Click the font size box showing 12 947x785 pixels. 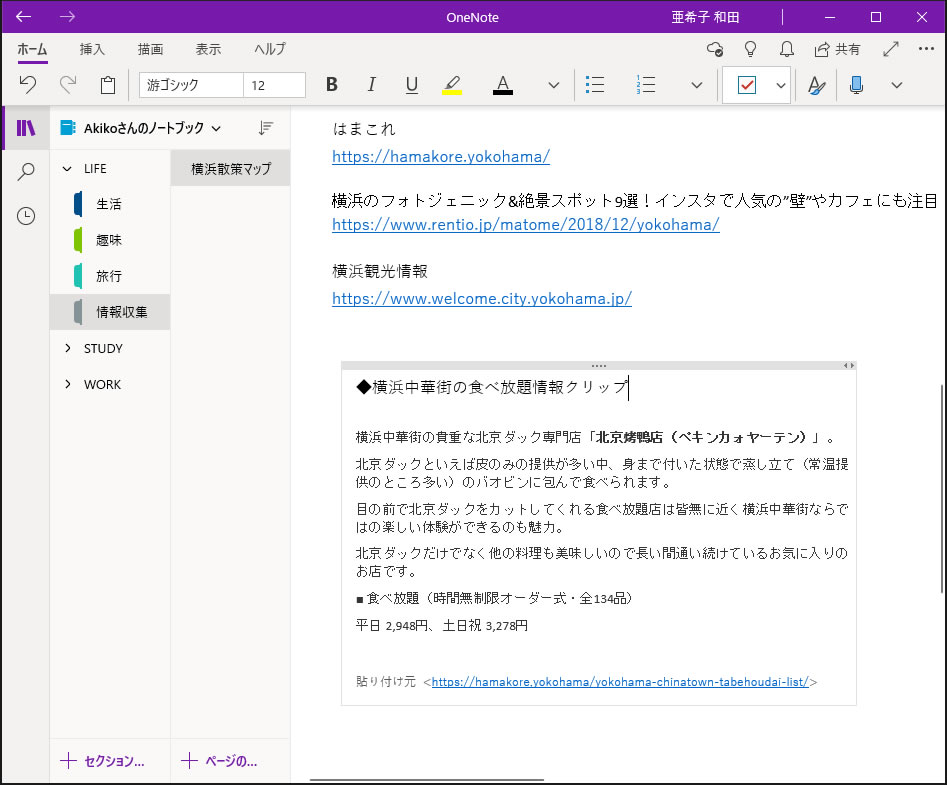[274, 85]
